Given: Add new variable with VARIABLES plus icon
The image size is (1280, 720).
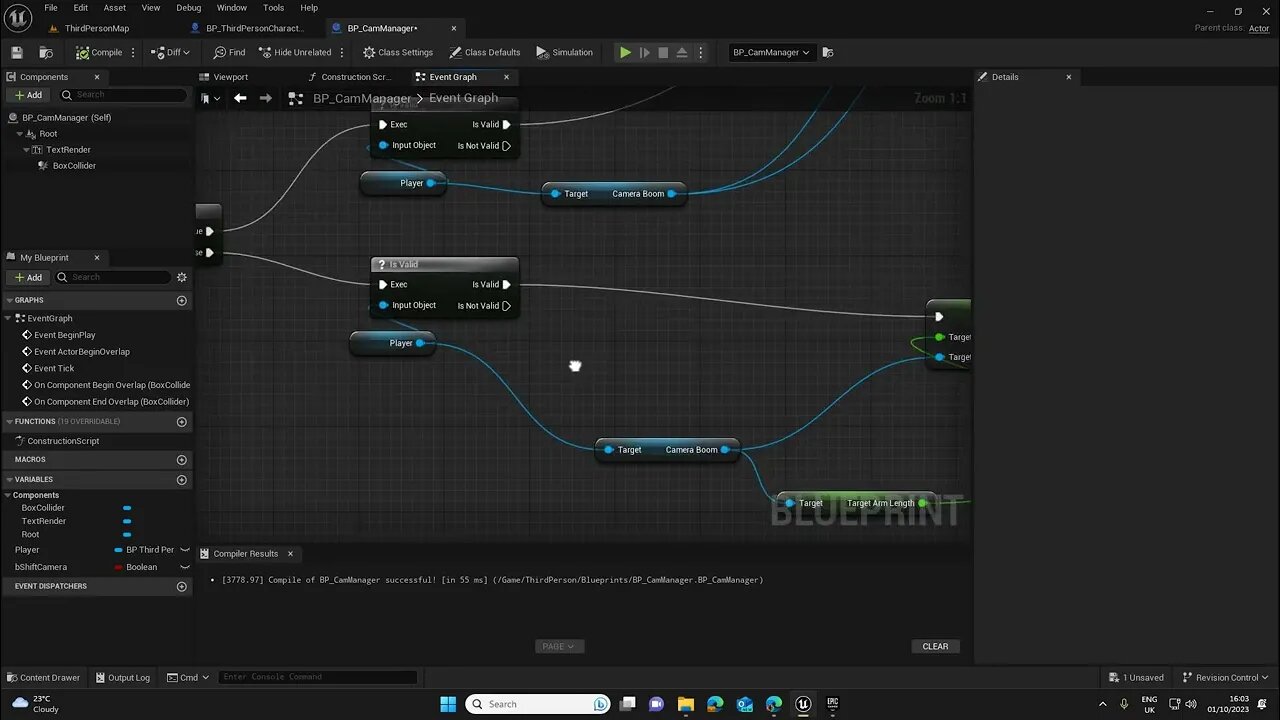Looking at the screenshot, I should coord(182,480).
